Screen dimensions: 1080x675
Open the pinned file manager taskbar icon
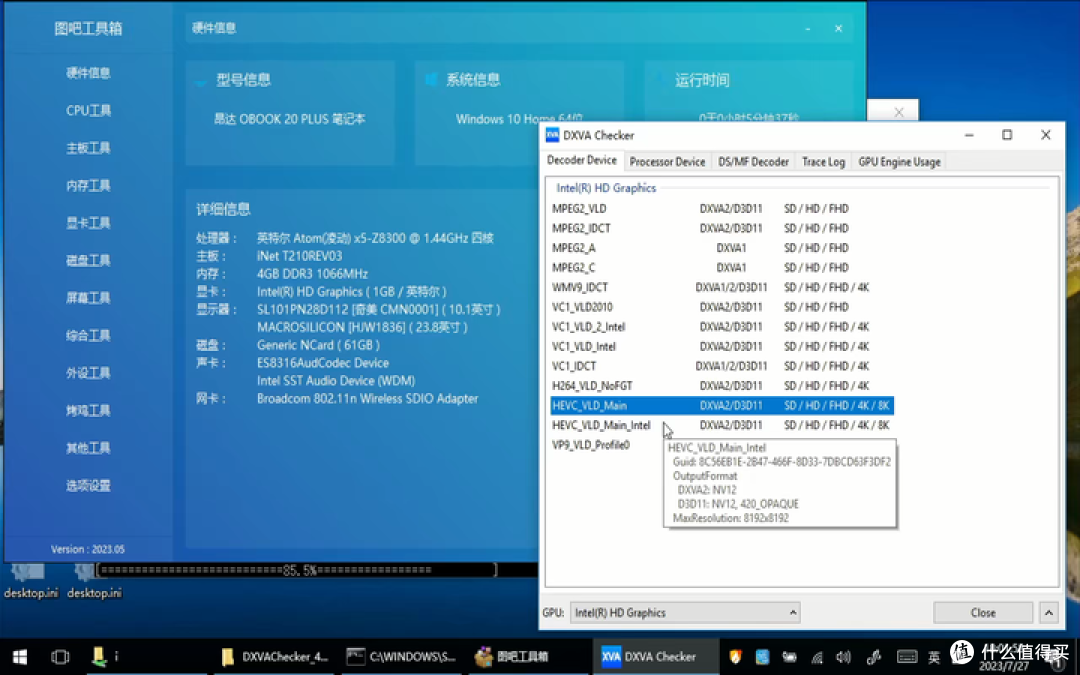[x=99, y=656]
